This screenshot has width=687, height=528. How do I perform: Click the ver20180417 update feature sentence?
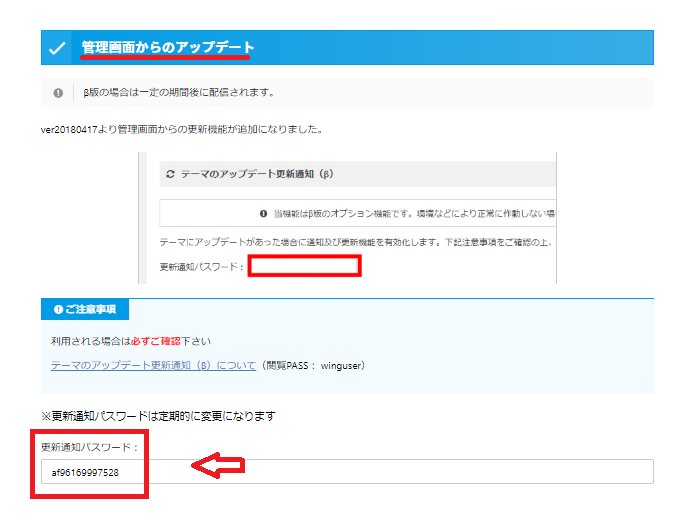click(x=182, y=129)
